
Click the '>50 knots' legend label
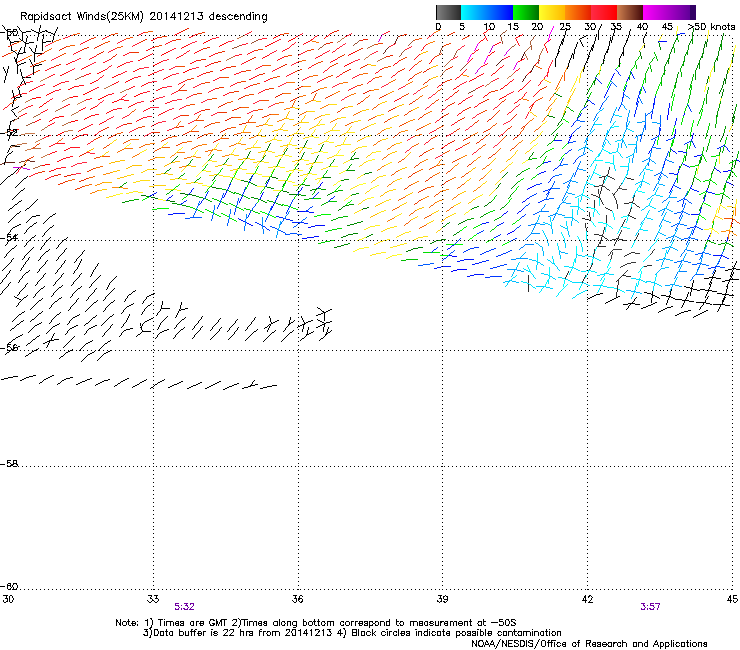711,27
